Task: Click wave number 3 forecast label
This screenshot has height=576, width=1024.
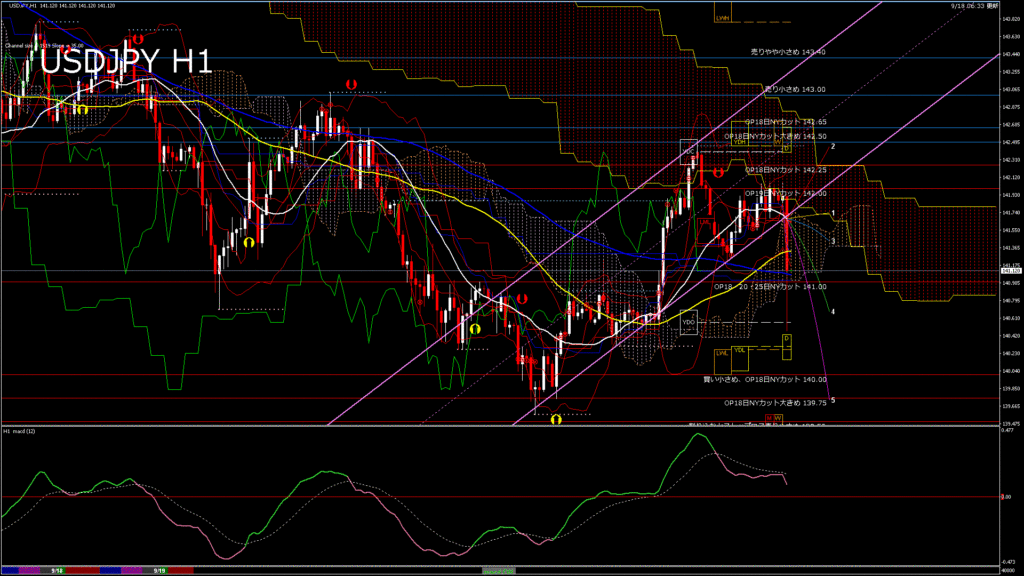Action: 833,242
